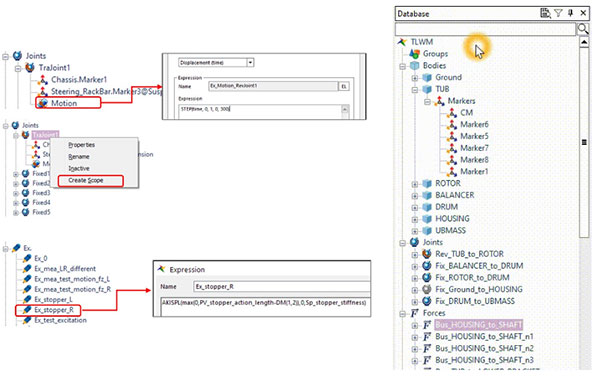Select Ex_mea_test_motion_fz_L expression
The height and width of the screenshot is (376, 600).
pyautogui.click(x=72, y=279)
